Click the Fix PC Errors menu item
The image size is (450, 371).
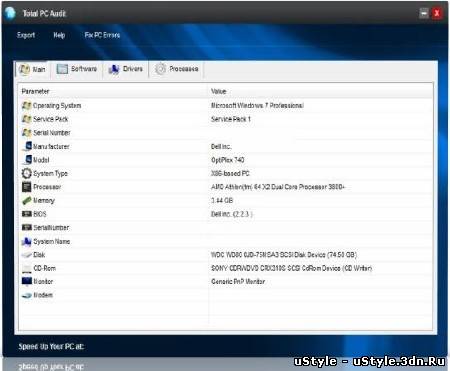click(x=102, y=35)
